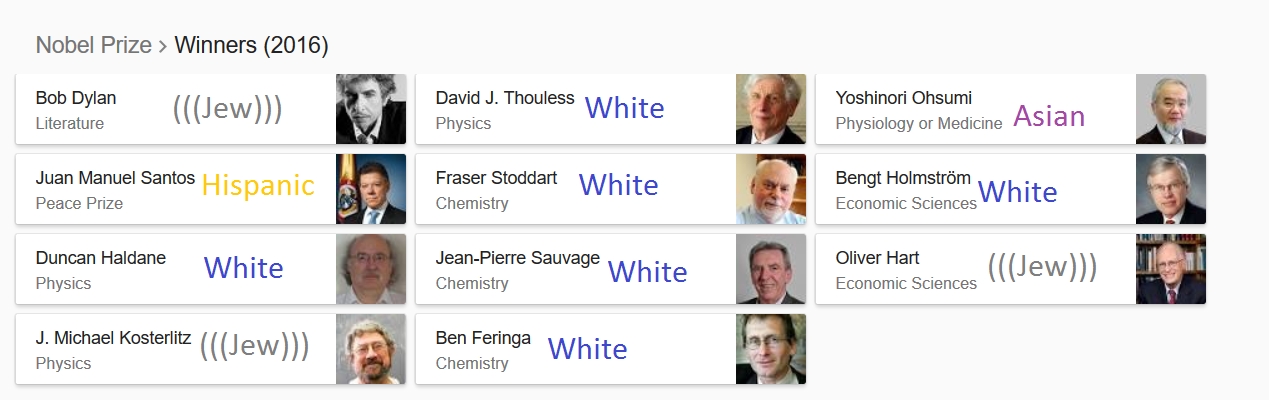Select the Winners (2016) breadcrumb text
The width and height of the screenshot is (1269, 400).
coord(251,45)
